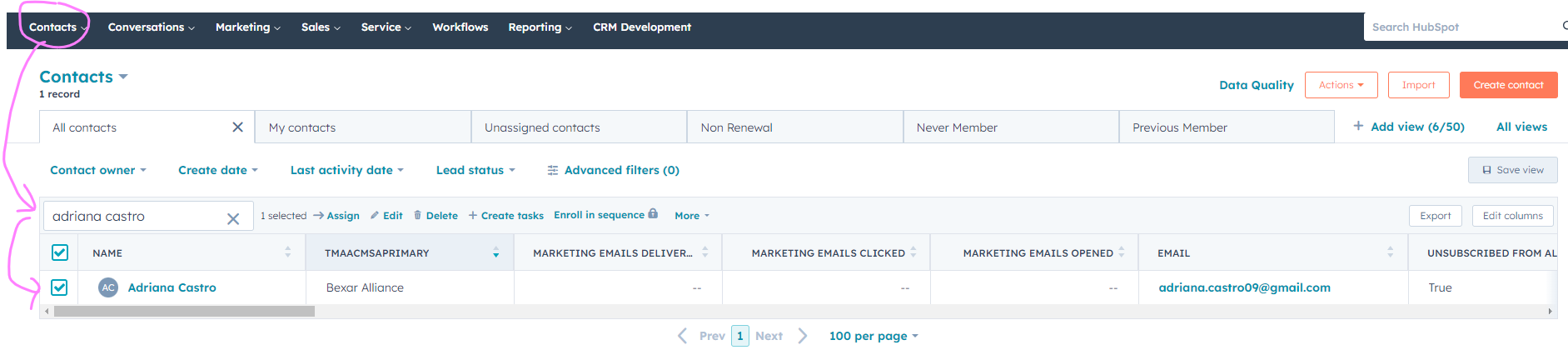Click the horizontal table scrollbar
Viewport: 1568px width, 355px height.
tap(184, 311)
